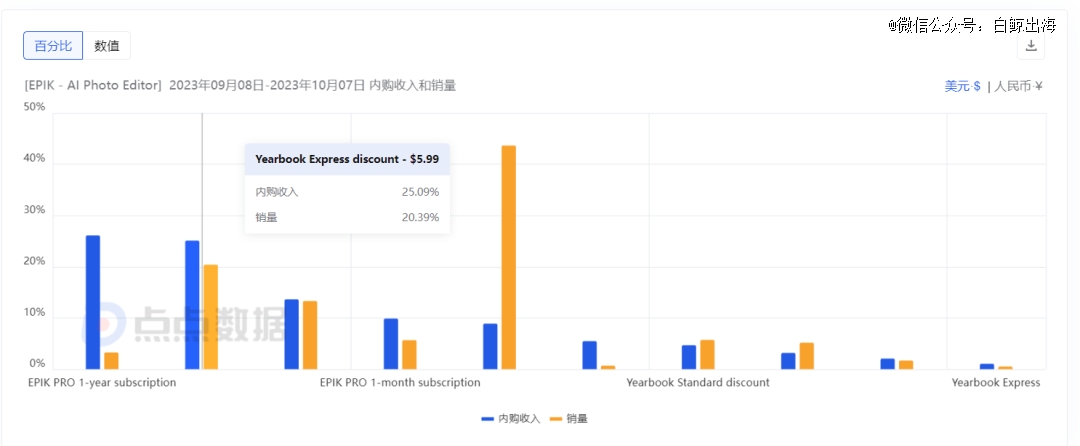Click the tallest orange sales bar
This screenshot has height=446, width=1080.
click(x=508, y=257)
